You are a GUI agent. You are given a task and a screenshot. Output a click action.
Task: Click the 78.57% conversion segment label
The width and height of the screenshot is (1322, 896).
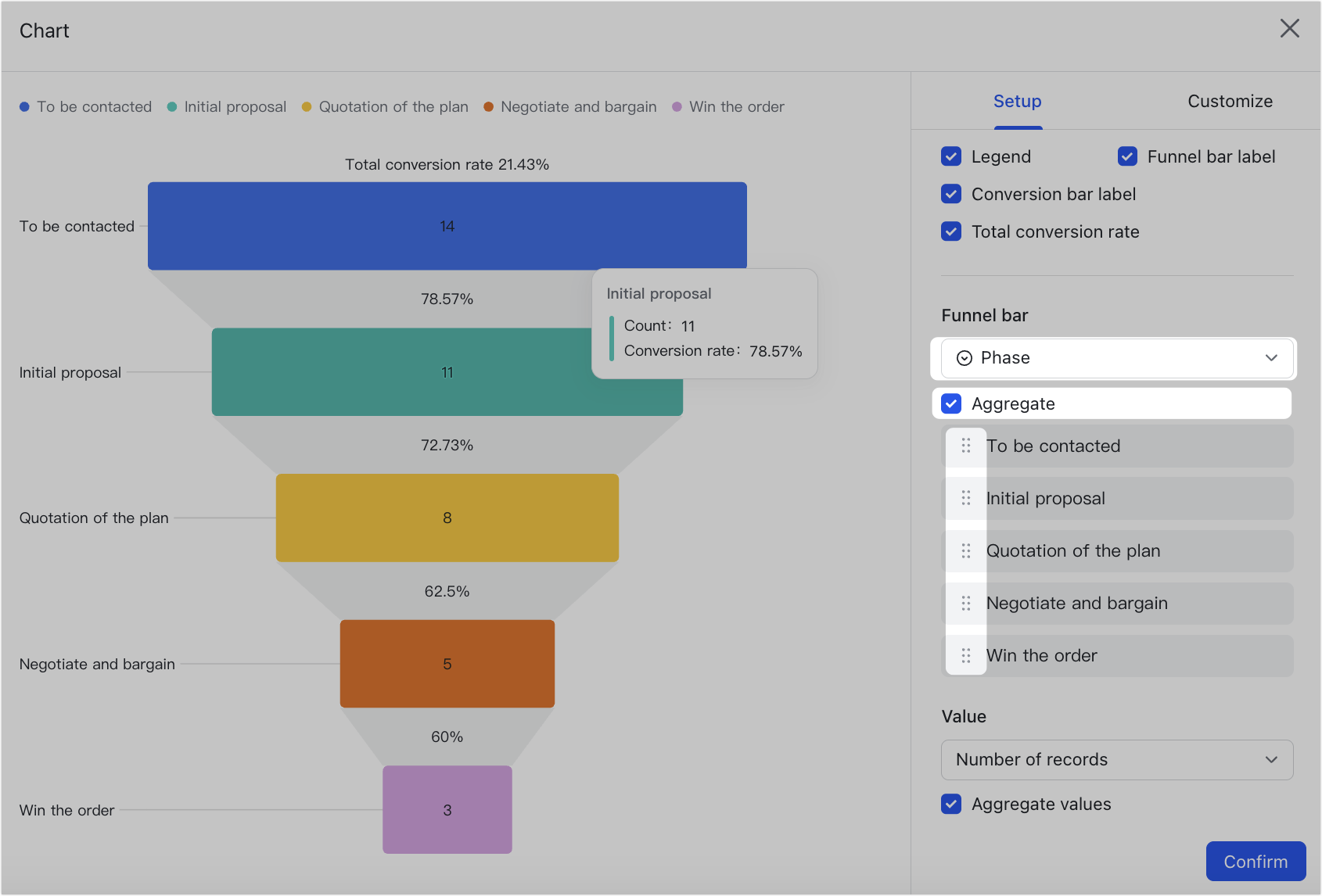pos(447,299)
